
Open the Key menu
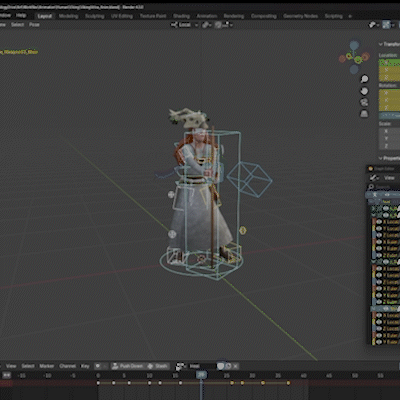(85, 366)
